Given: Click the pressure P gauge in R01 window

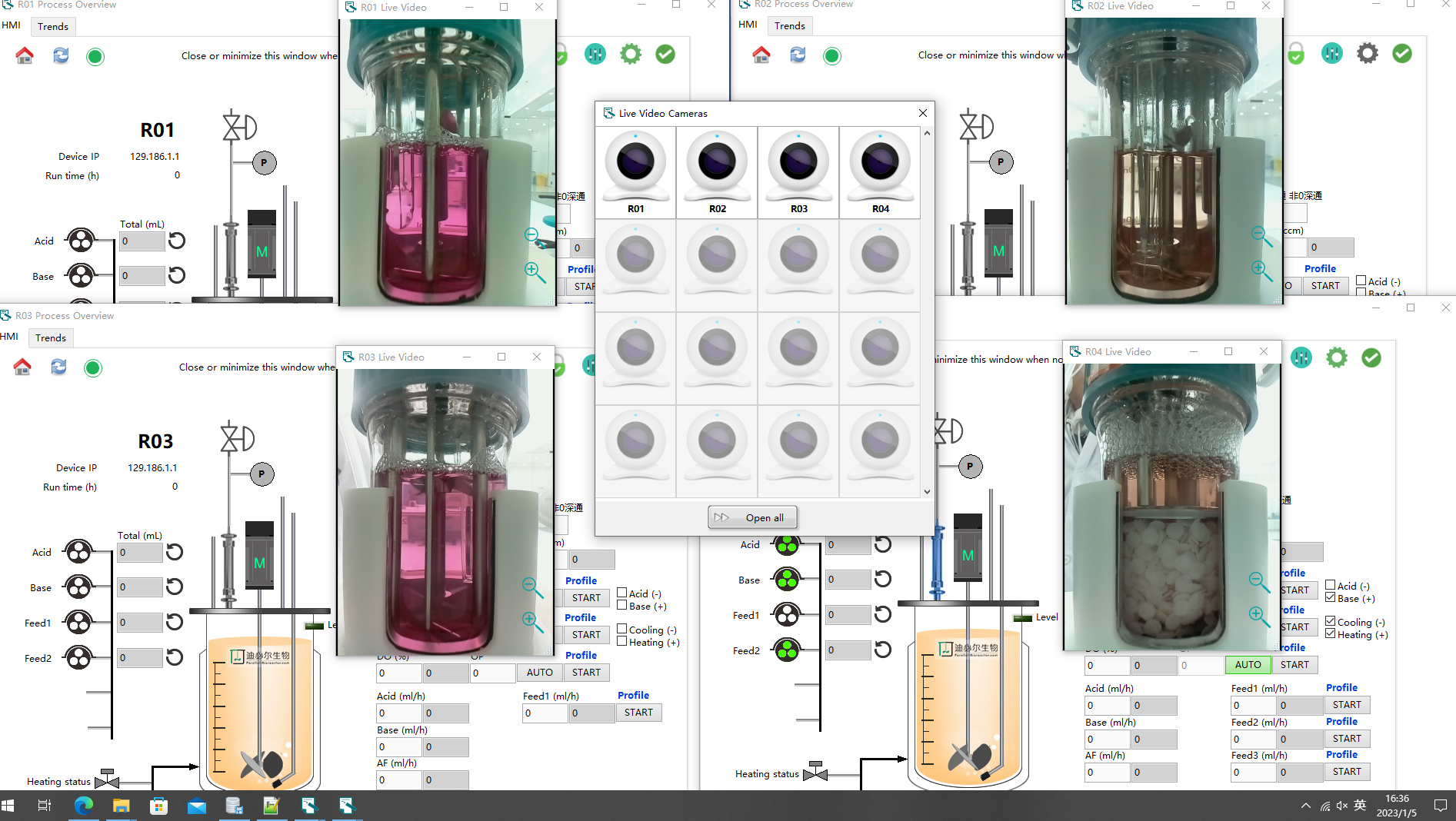Looking at the screenshot, I should [265, 163].
